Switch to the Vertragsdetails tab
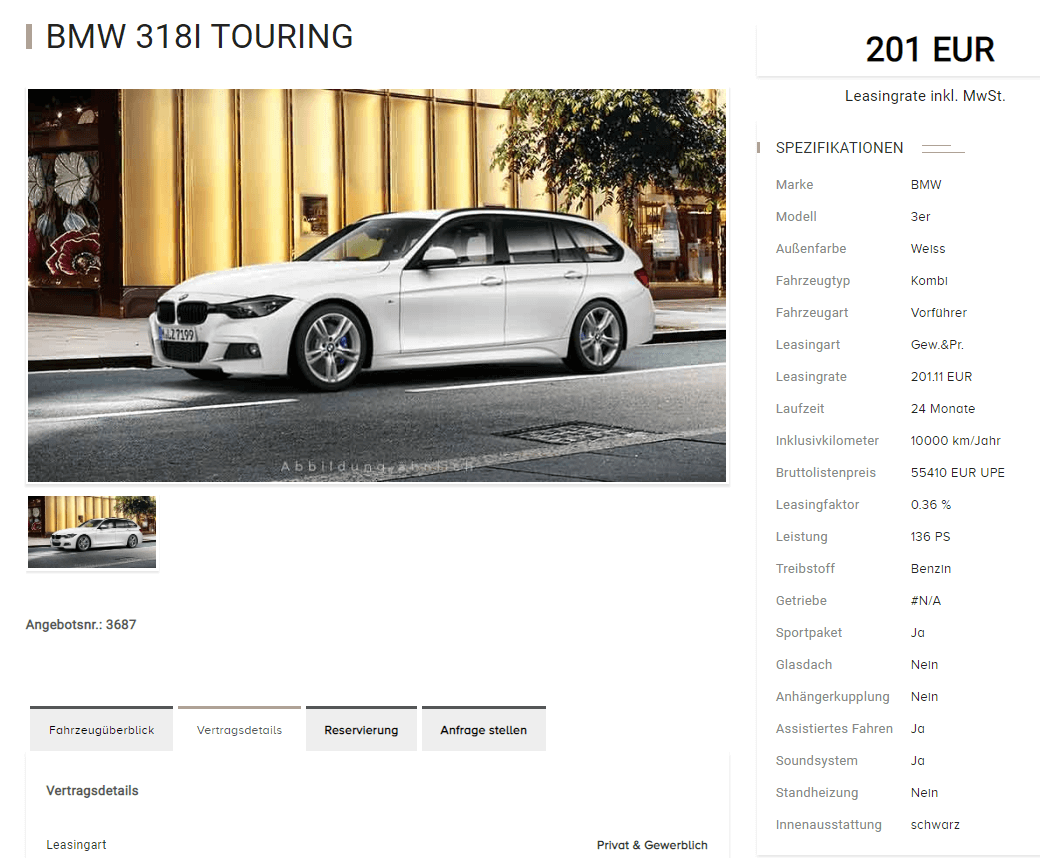The width and height of the screenshot is (1040, 858). (x=239, y=729)
